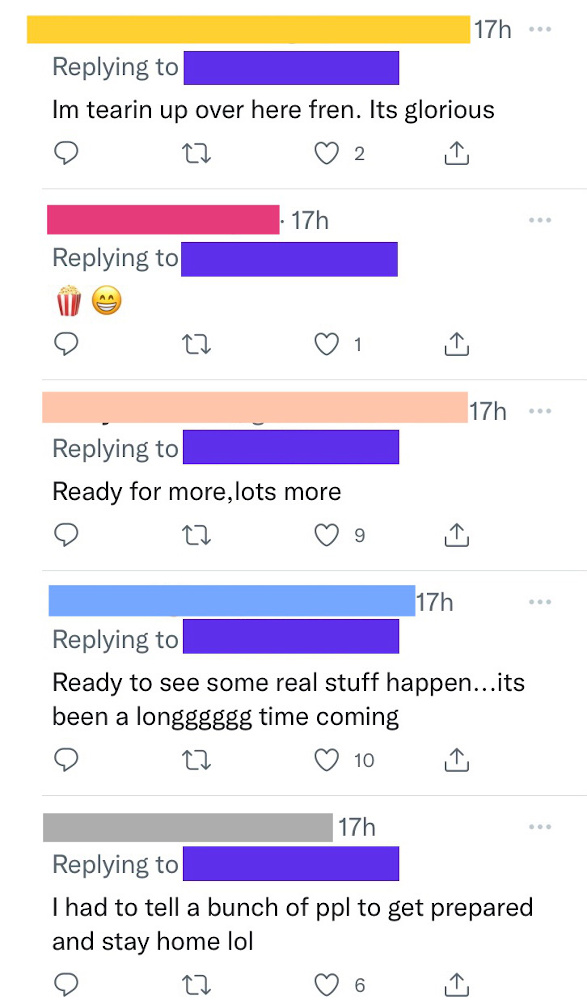Share the "Im tearin up" tweet
Screen dimensions: 587x1000
pyautogui.click(x=457, y=153)
